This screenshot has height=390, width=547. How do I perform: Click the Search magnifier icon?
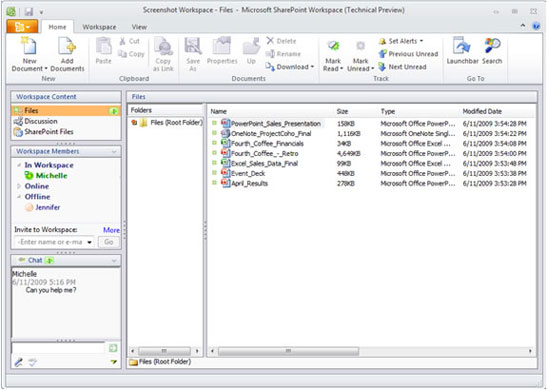[492, 46]
